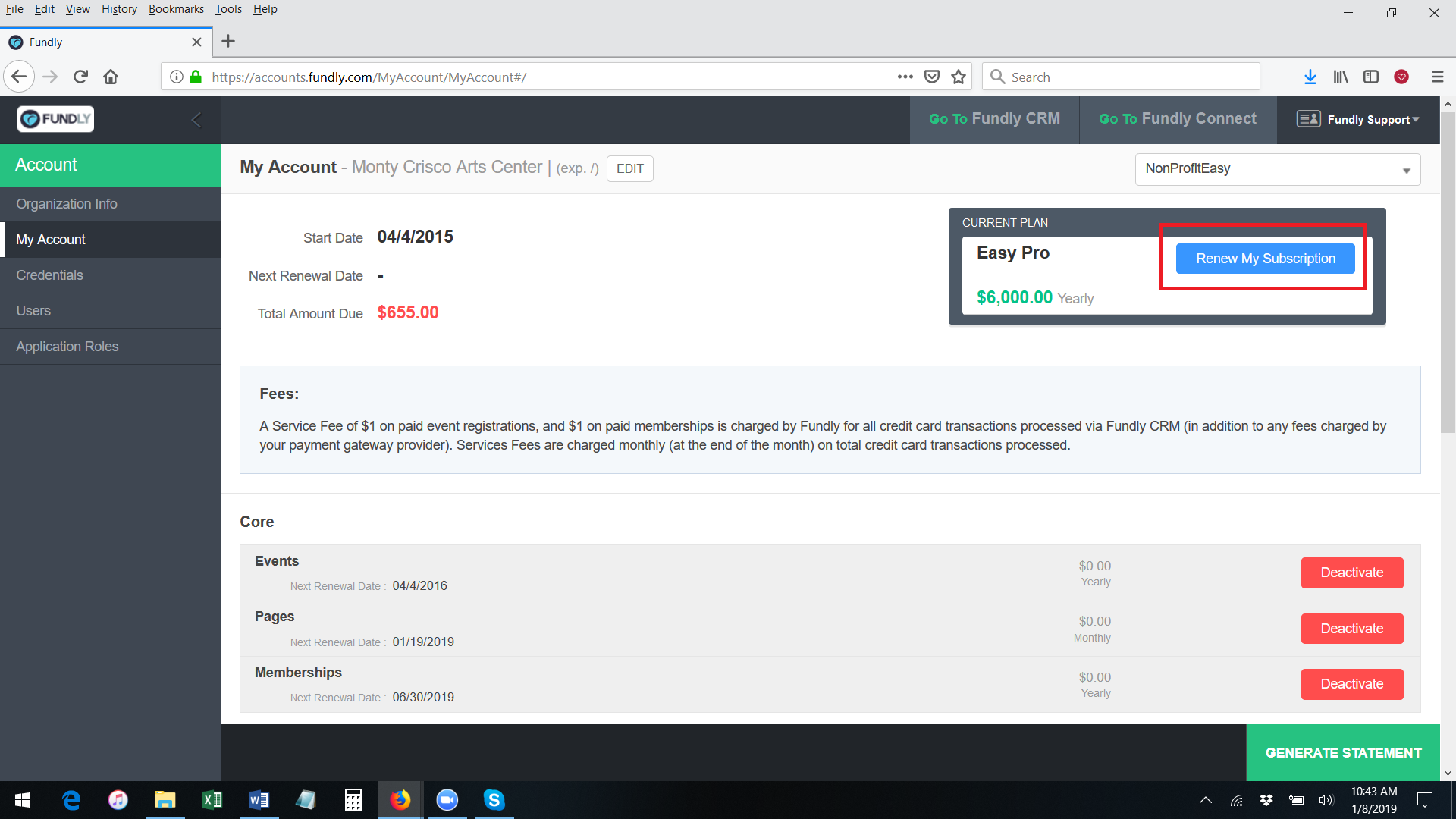
Task: Save page to Pocket
Action: click(932, 77)
